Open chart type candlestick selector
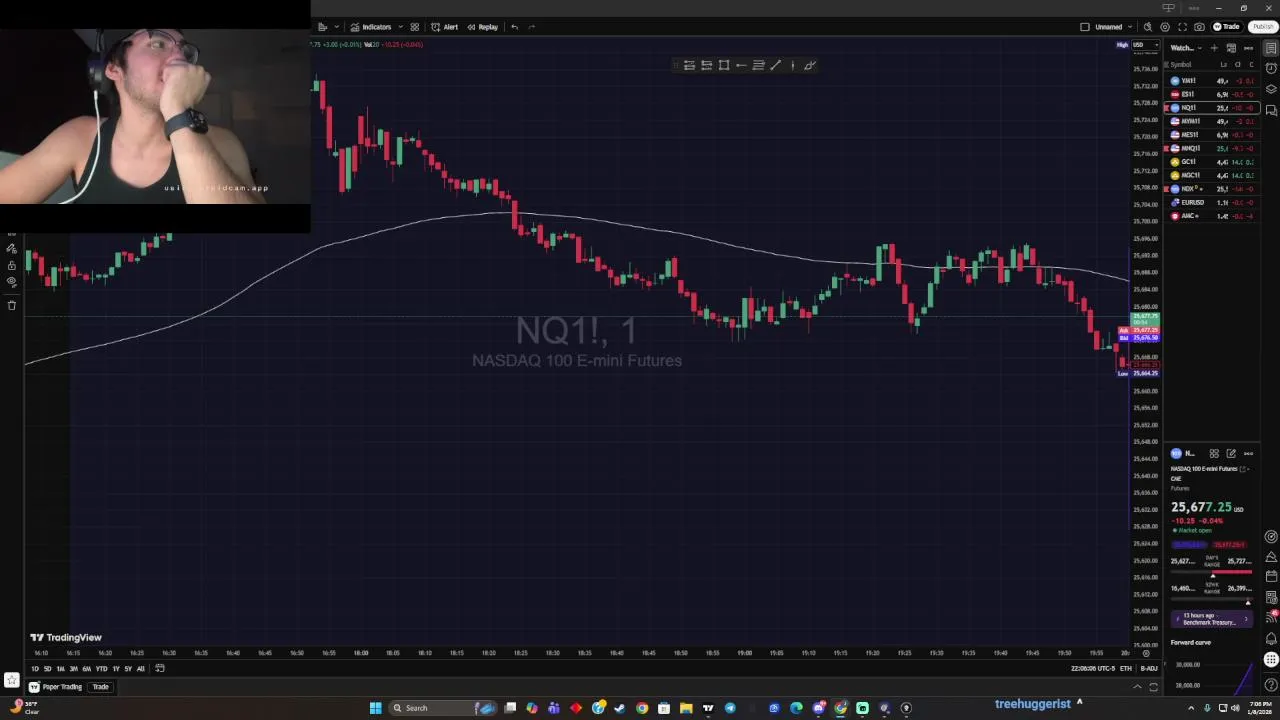This screenshot has height=720, width=1280. tap(322, 27)
